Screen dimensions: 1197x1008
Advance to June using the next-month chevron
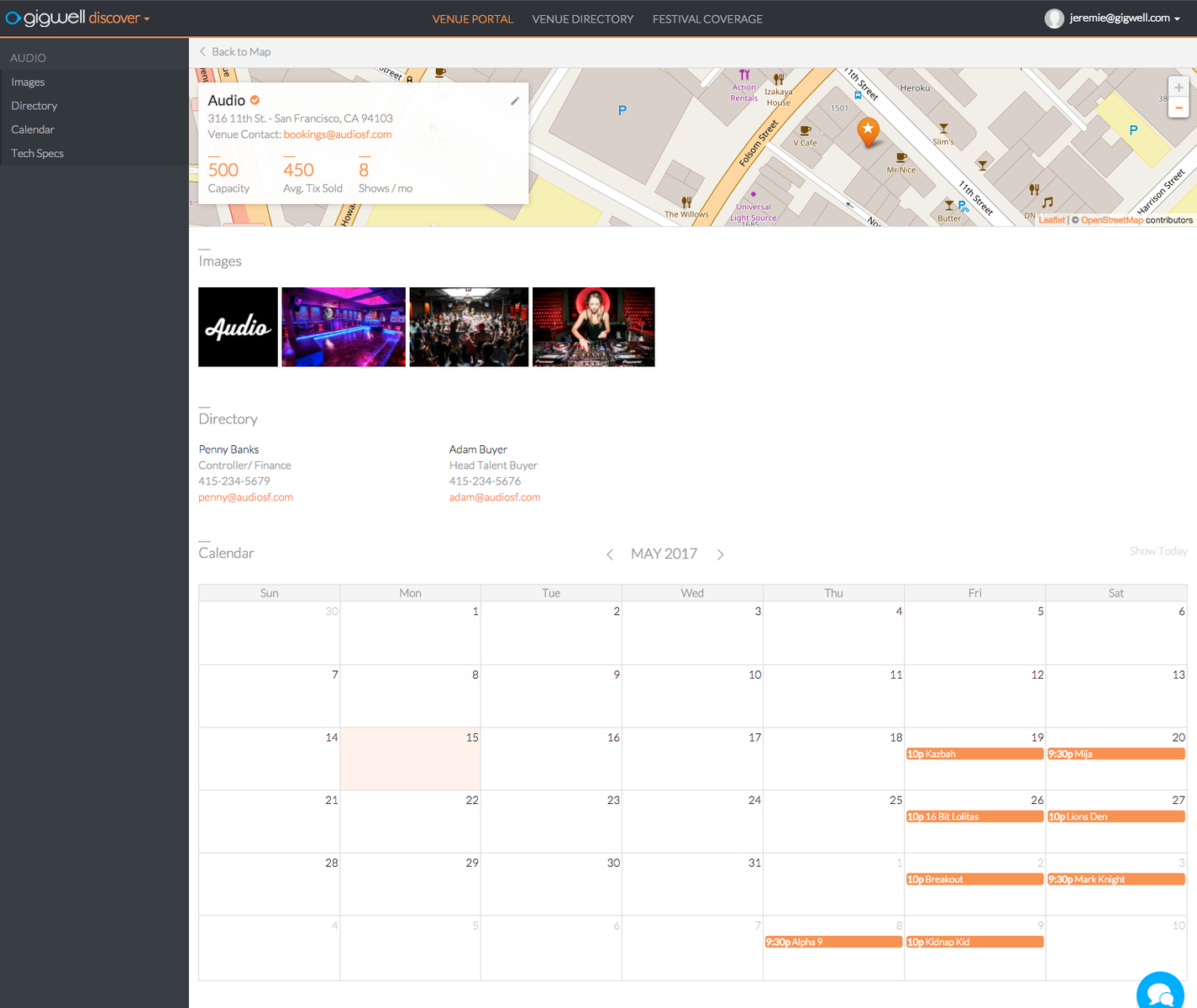pos(720,554)
